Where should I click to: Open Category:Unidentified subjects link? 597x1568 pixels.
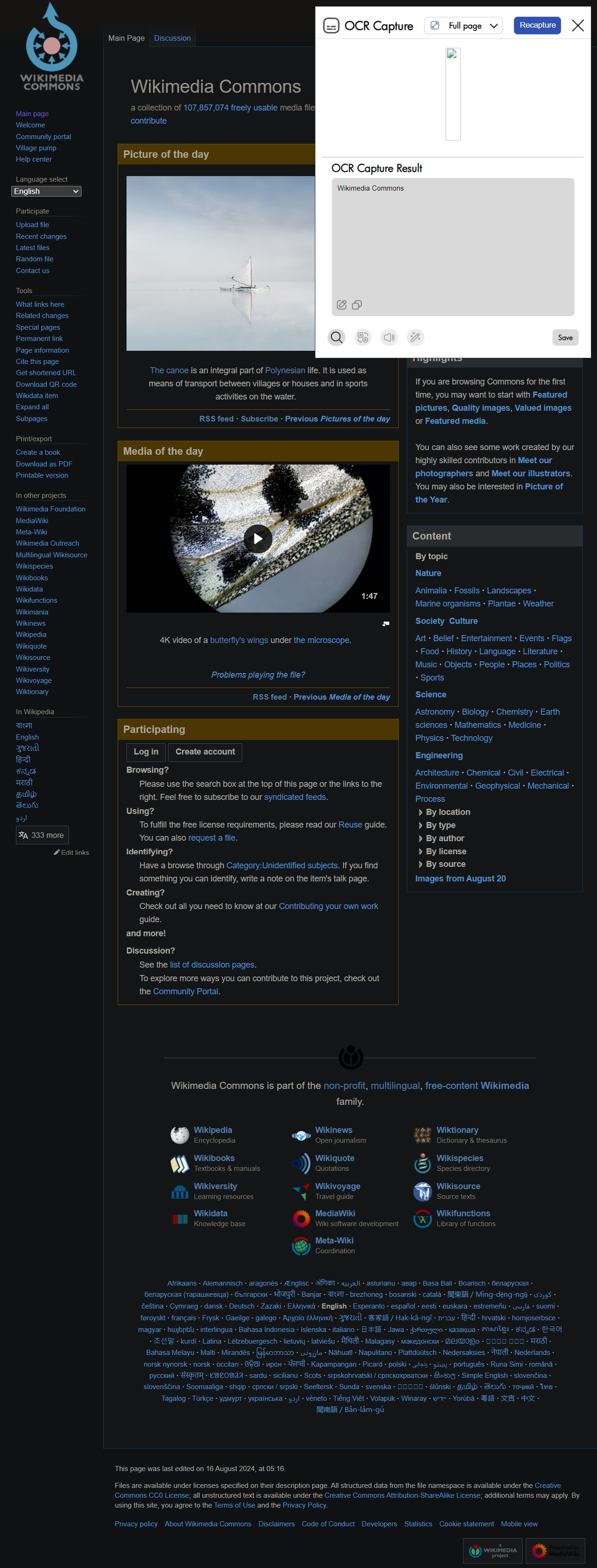click(x=282, y=865)
